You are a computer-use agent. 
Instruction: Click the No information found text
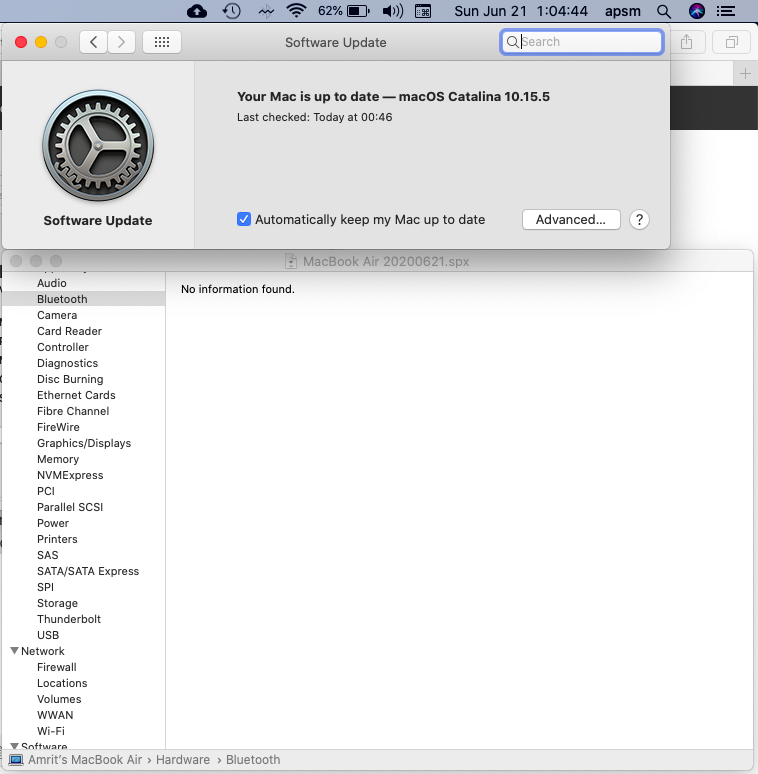(x=237, y=289)
